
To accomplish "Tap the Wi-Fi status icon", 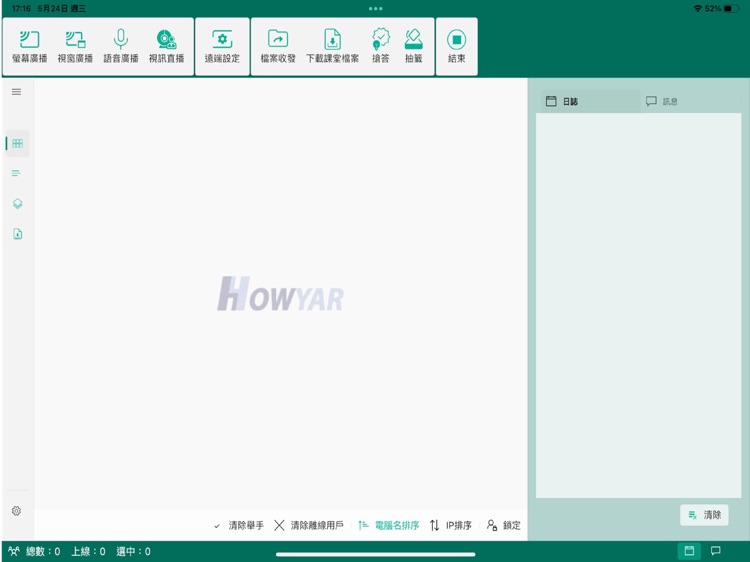I will 698,9.
